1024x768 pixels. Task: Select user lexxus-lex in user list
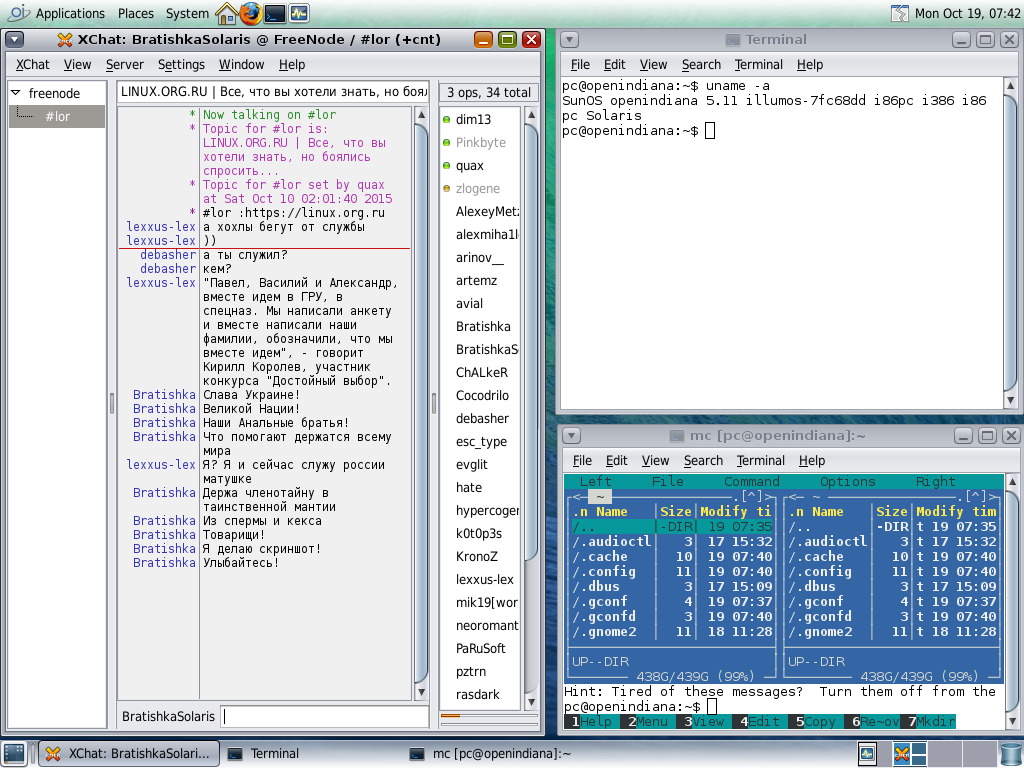point(485,579)
